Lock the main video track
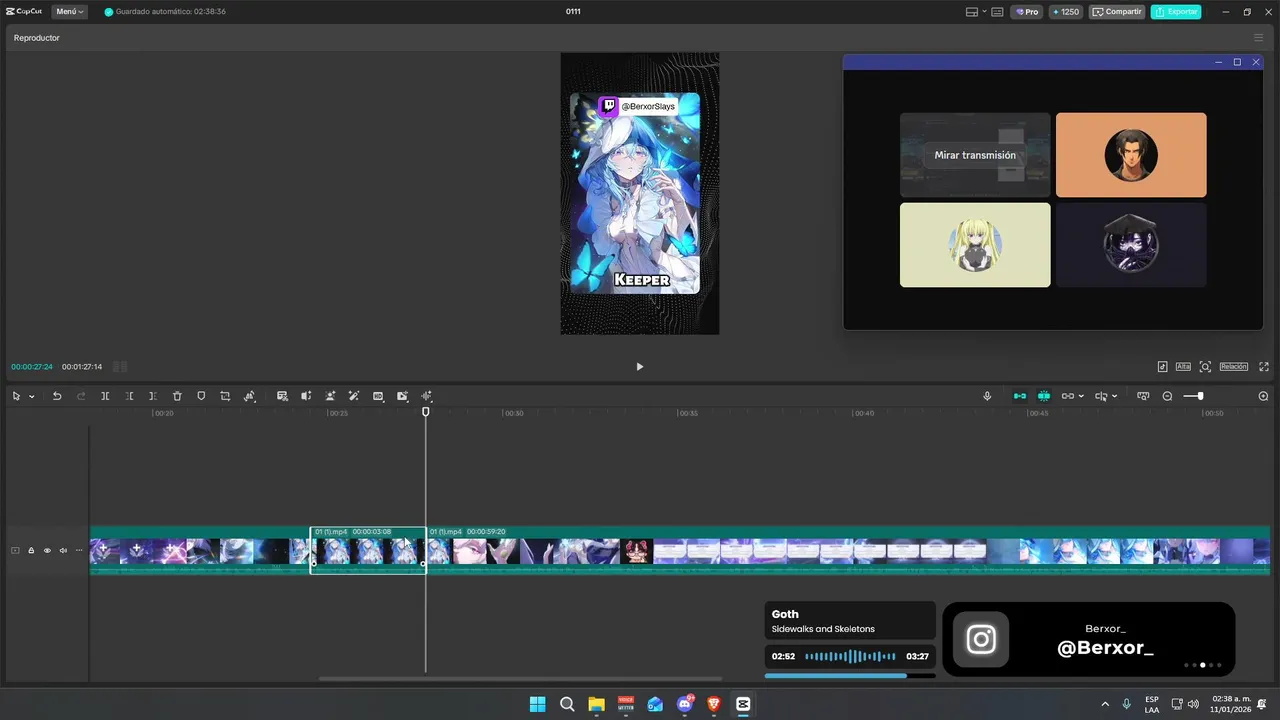Image resolution: width=1280 pixels, height=720 pixels. [31, 550]
